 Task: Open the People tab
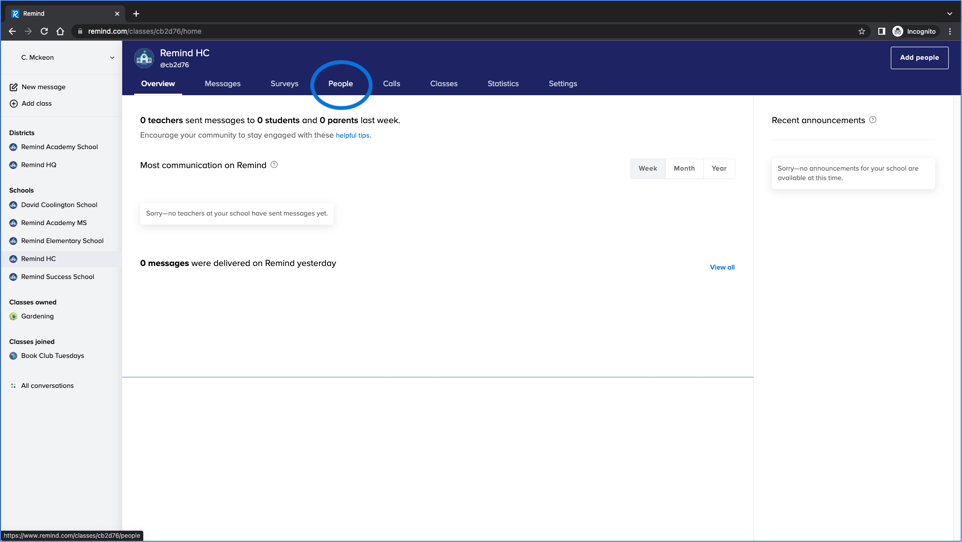pyautogui.click(x=341, y=84)
